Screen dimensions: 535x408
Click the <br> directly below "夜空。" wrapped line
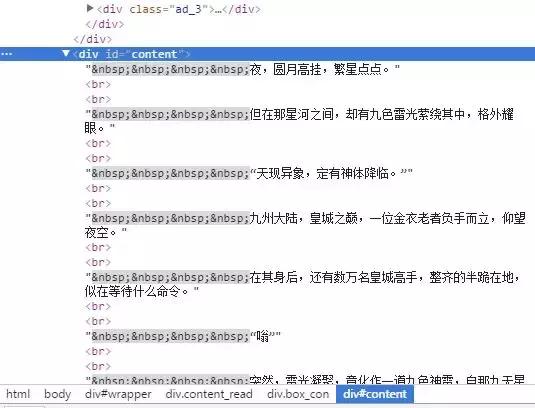coord(98,247)
